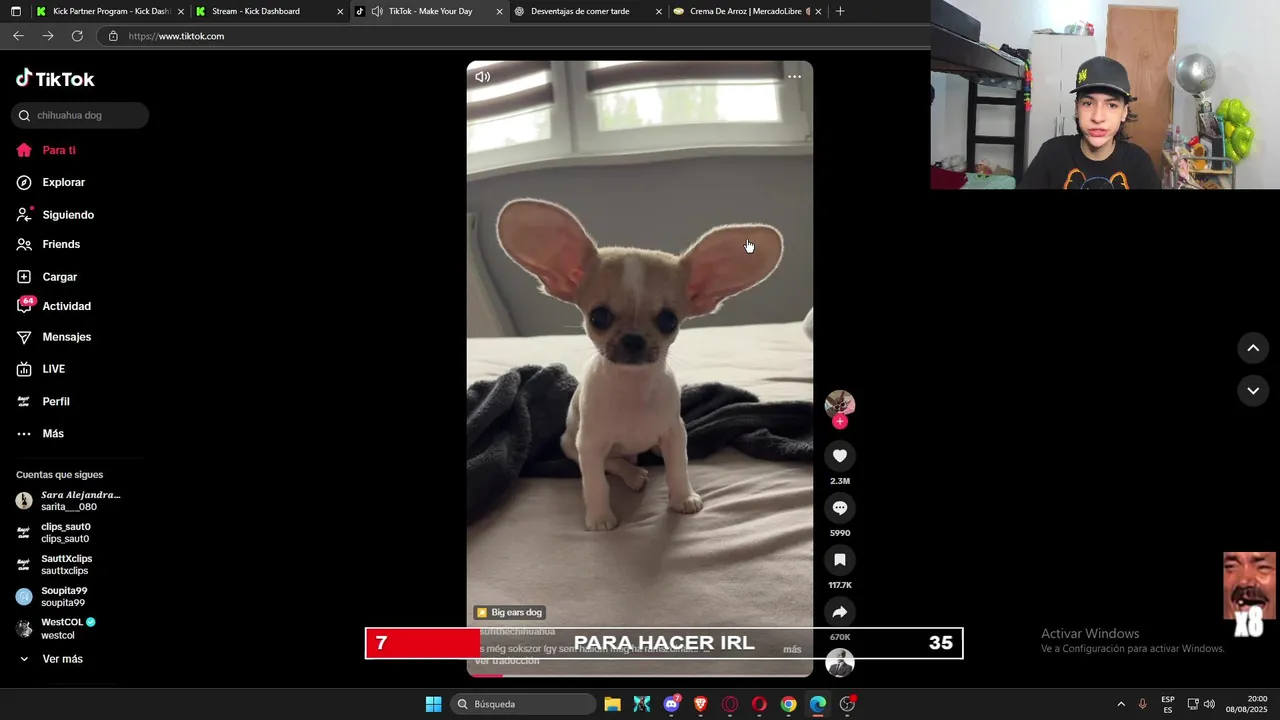
Task: Go to the next video
Action: click(1253, 391)
